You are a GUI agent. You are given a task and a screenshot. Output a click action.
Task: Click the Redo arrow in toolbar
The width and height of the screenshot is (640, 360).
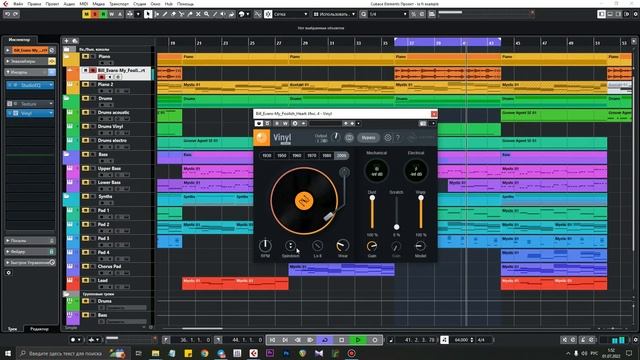(x=16, y=14)
